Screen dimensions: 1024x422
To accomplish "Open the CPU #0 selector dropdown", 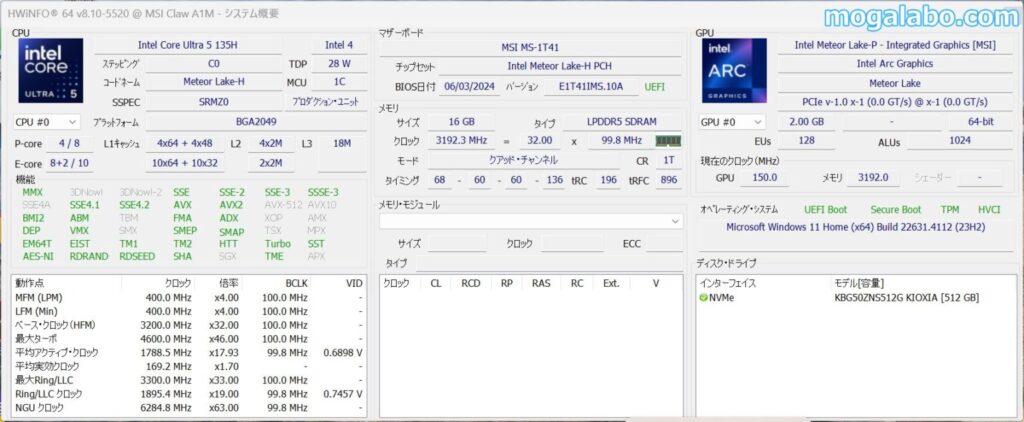I will point(47,122).
